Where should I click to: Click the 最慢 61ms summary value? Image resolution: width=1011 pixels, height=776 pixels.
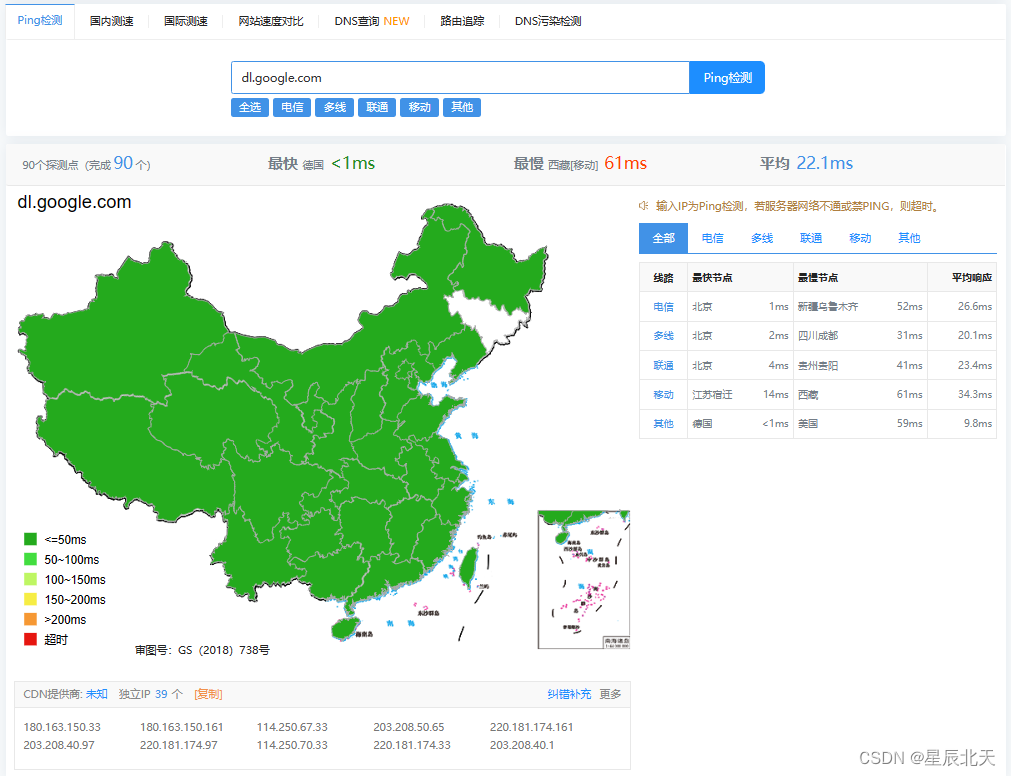tap(625, 163)
